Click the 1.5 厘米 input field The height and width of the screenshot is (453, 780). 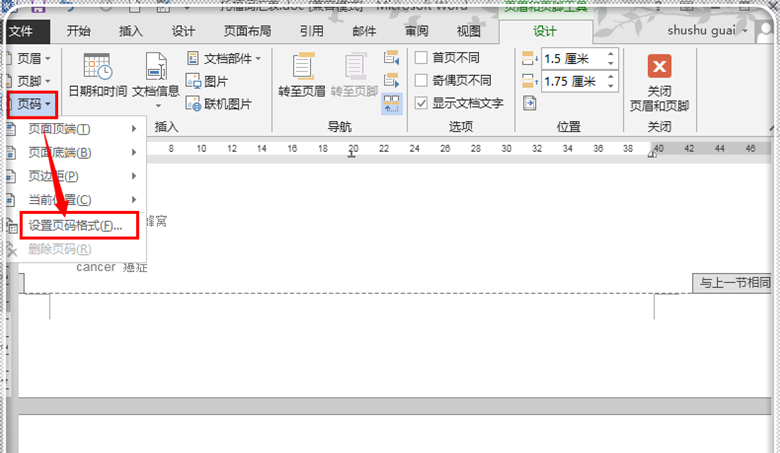pos(573,59)
